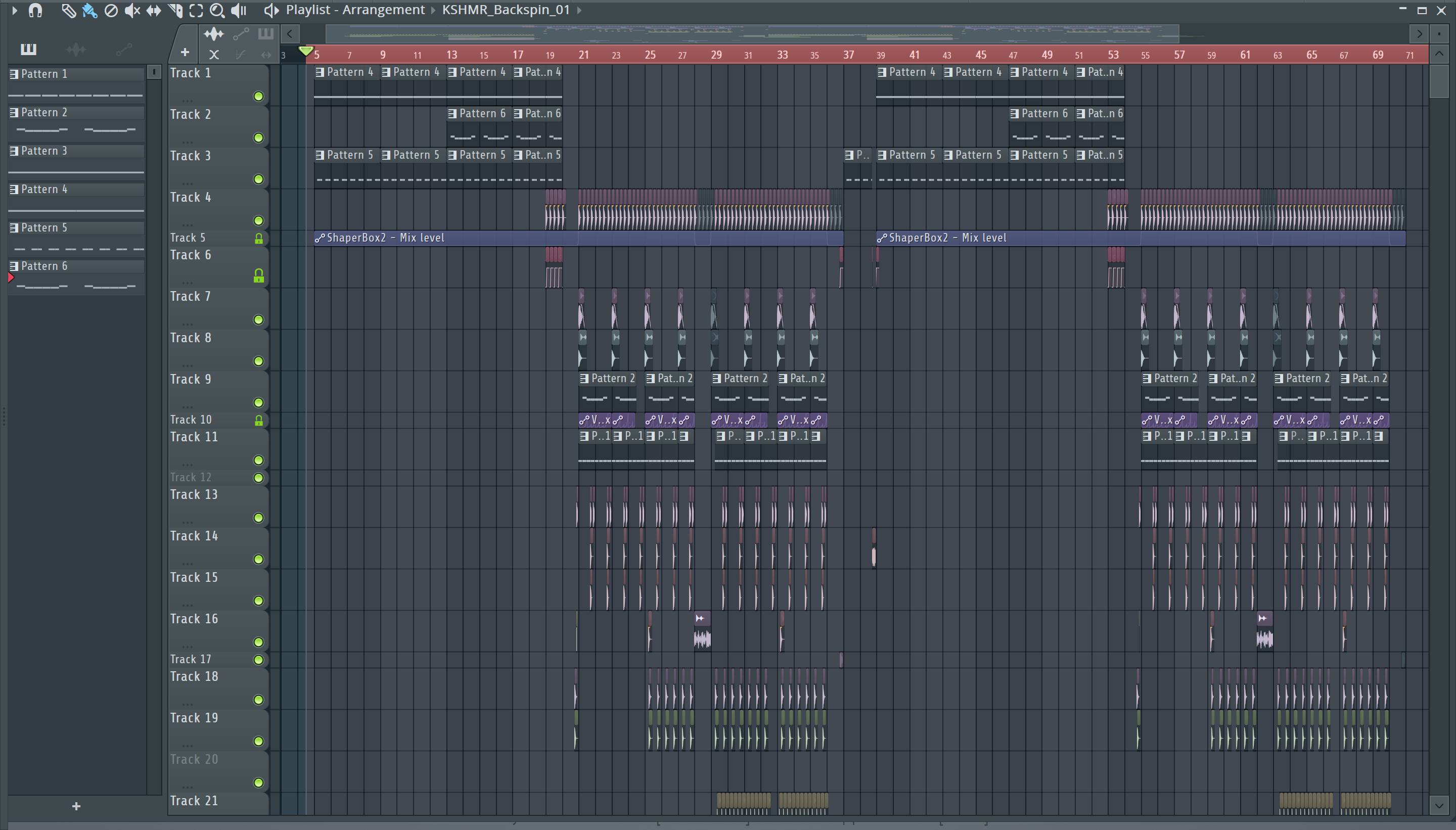This screenshot has height=830, width=1456.
Task: Click bar 37 on the timeline ruler
Action: (x=849, y=55)
